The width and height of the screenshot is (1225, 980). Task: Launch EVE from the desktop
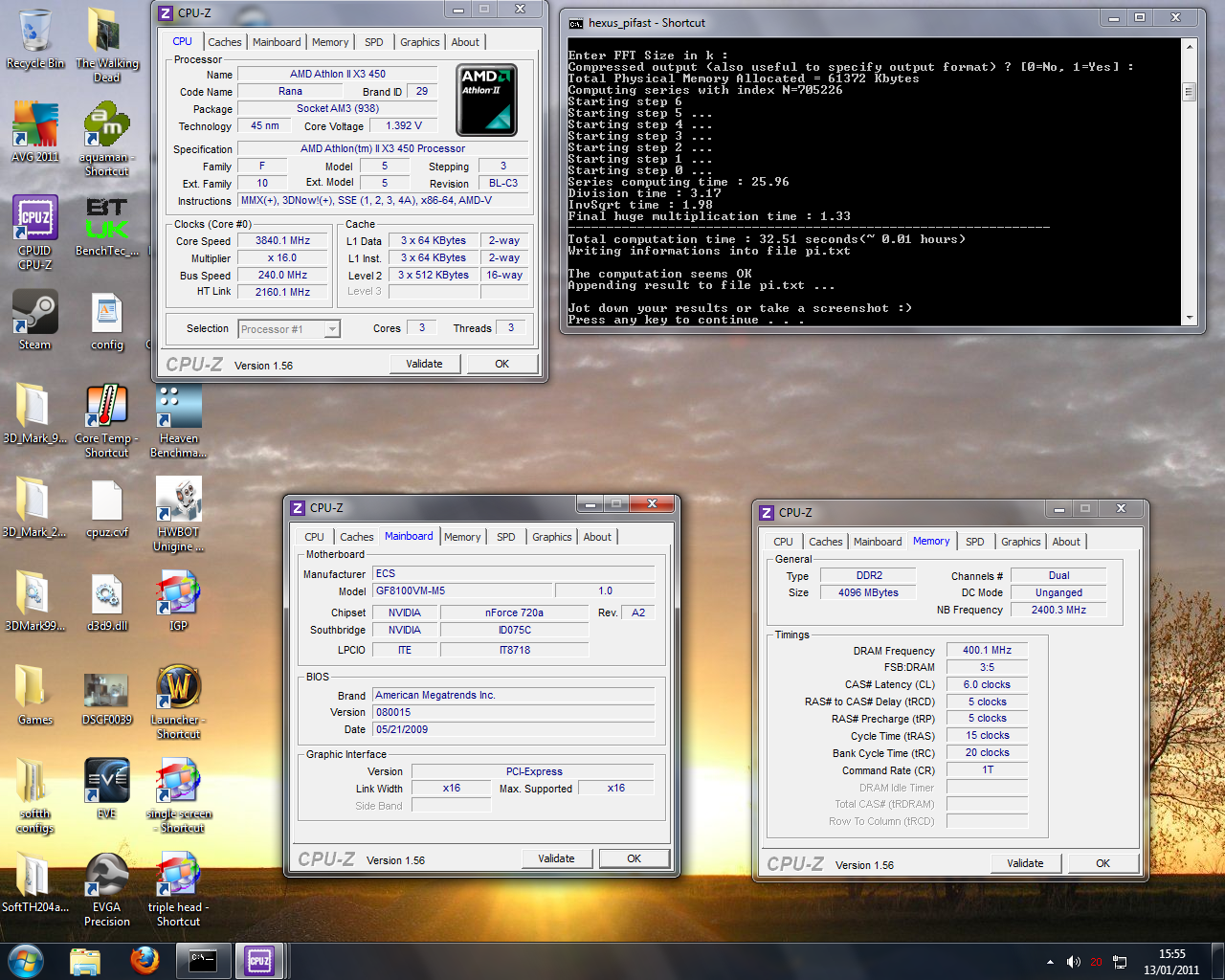click(x=106, y=789)
